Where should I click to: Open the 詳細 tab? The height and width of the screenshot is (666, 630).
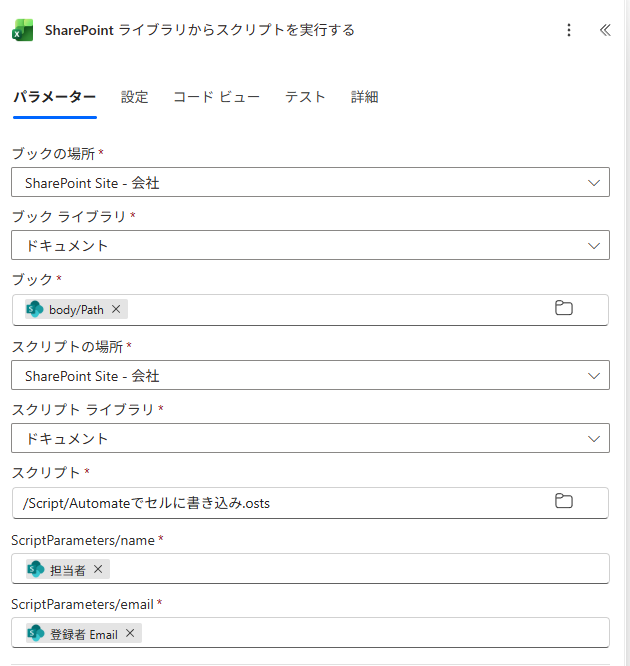pyautogui.click(x=364, y=97)
